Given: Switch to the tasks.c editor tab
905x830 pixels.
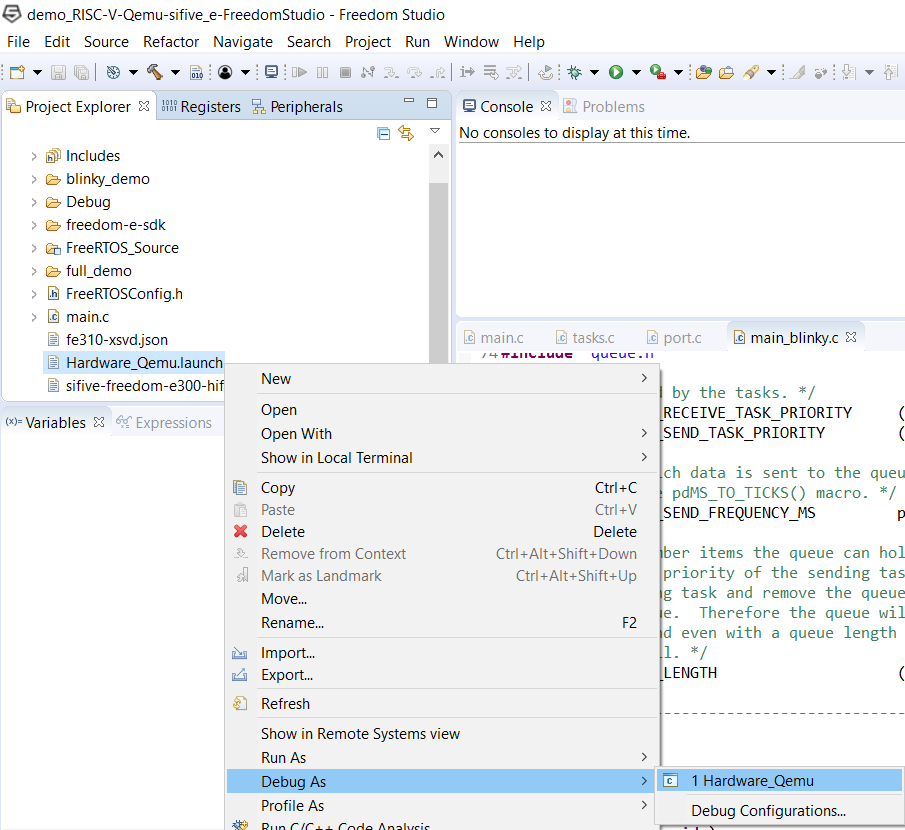Looking at the screenshot, I should point(585,338).
